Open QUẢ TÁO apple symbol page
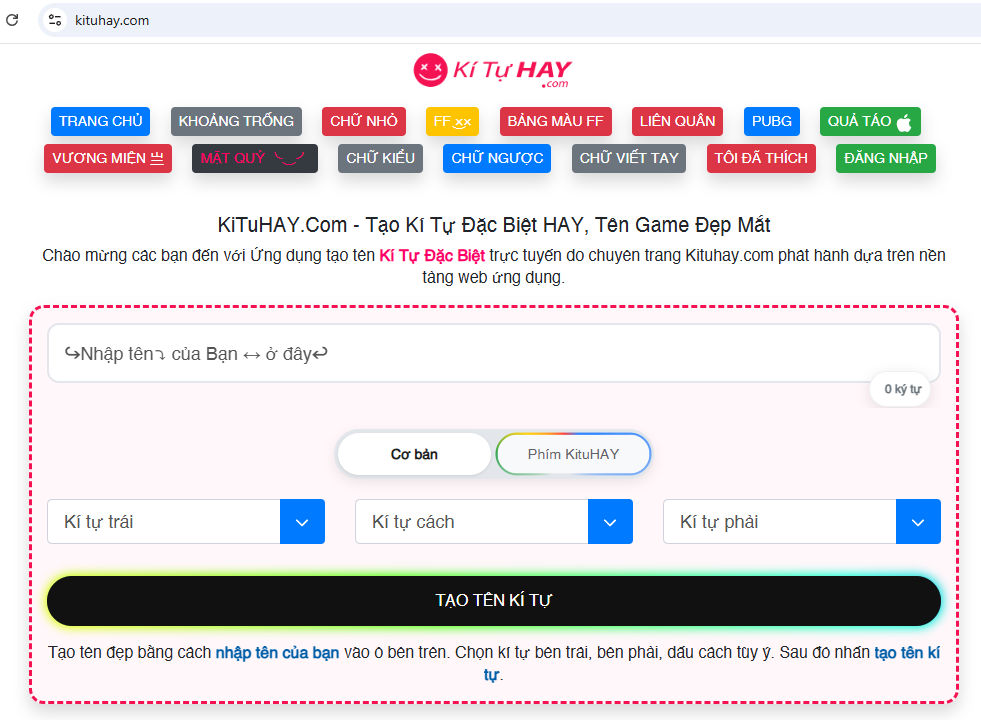 [870, 121]
